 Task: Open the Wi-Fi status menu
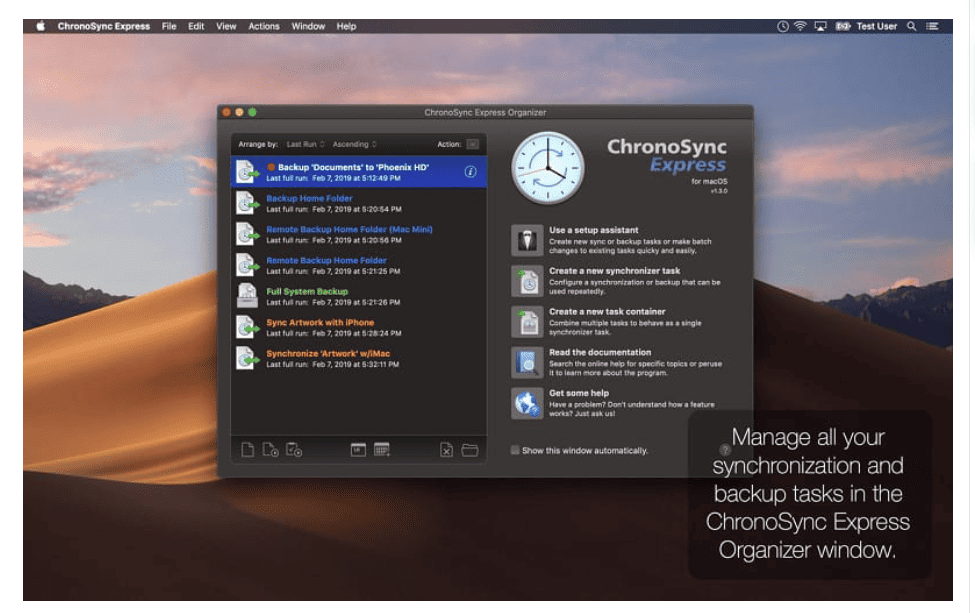(800, 26)
